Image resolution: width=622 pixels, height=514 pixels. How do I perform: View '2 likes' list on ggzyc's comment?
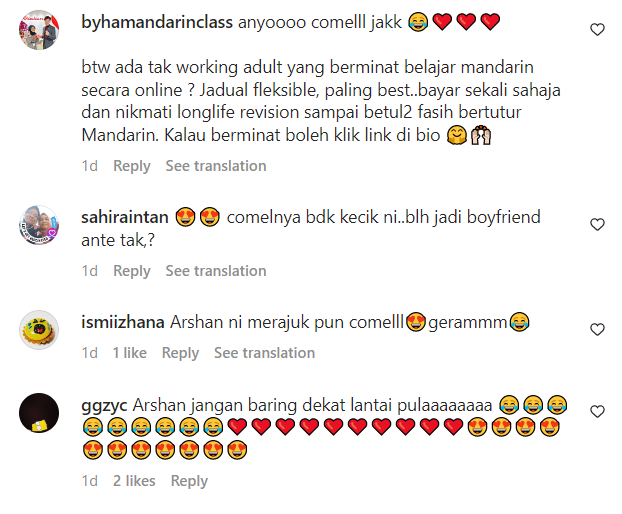[x=134, y=481]
